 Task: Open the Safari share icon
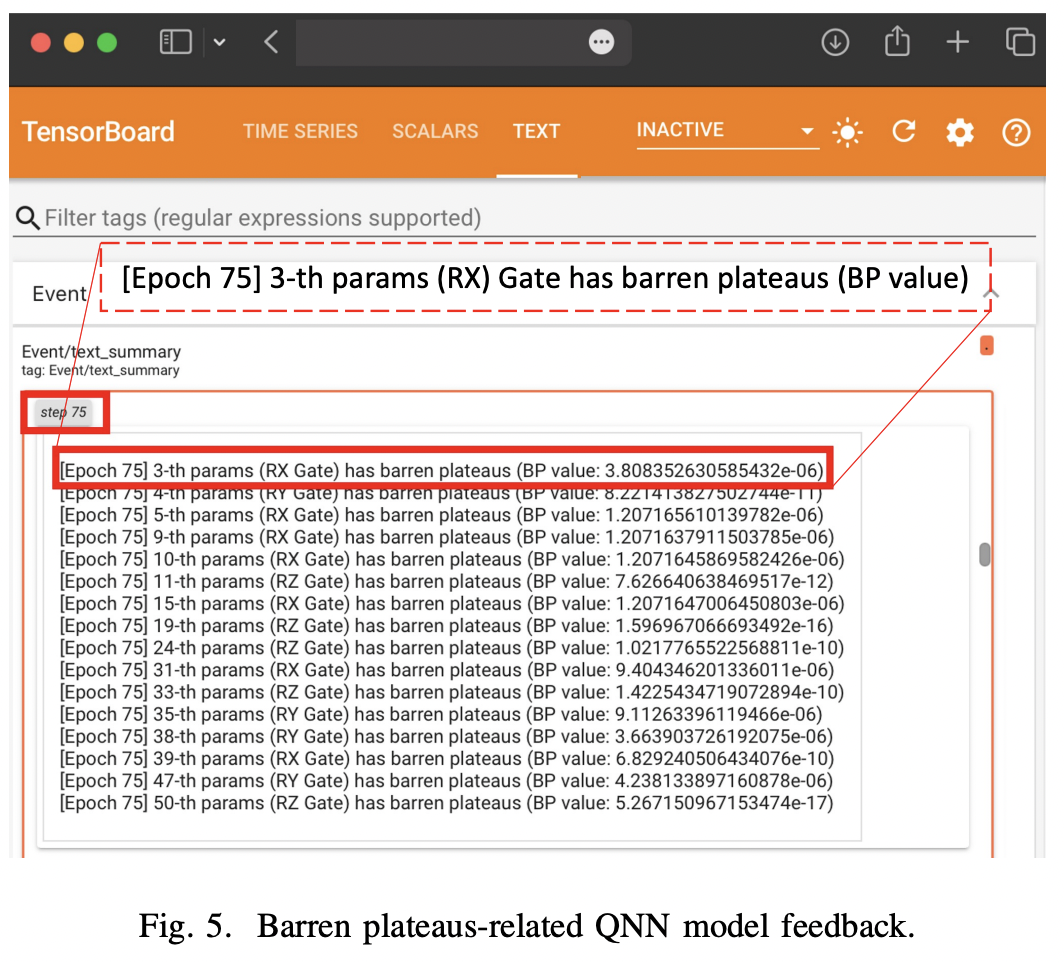pos(896,42)
